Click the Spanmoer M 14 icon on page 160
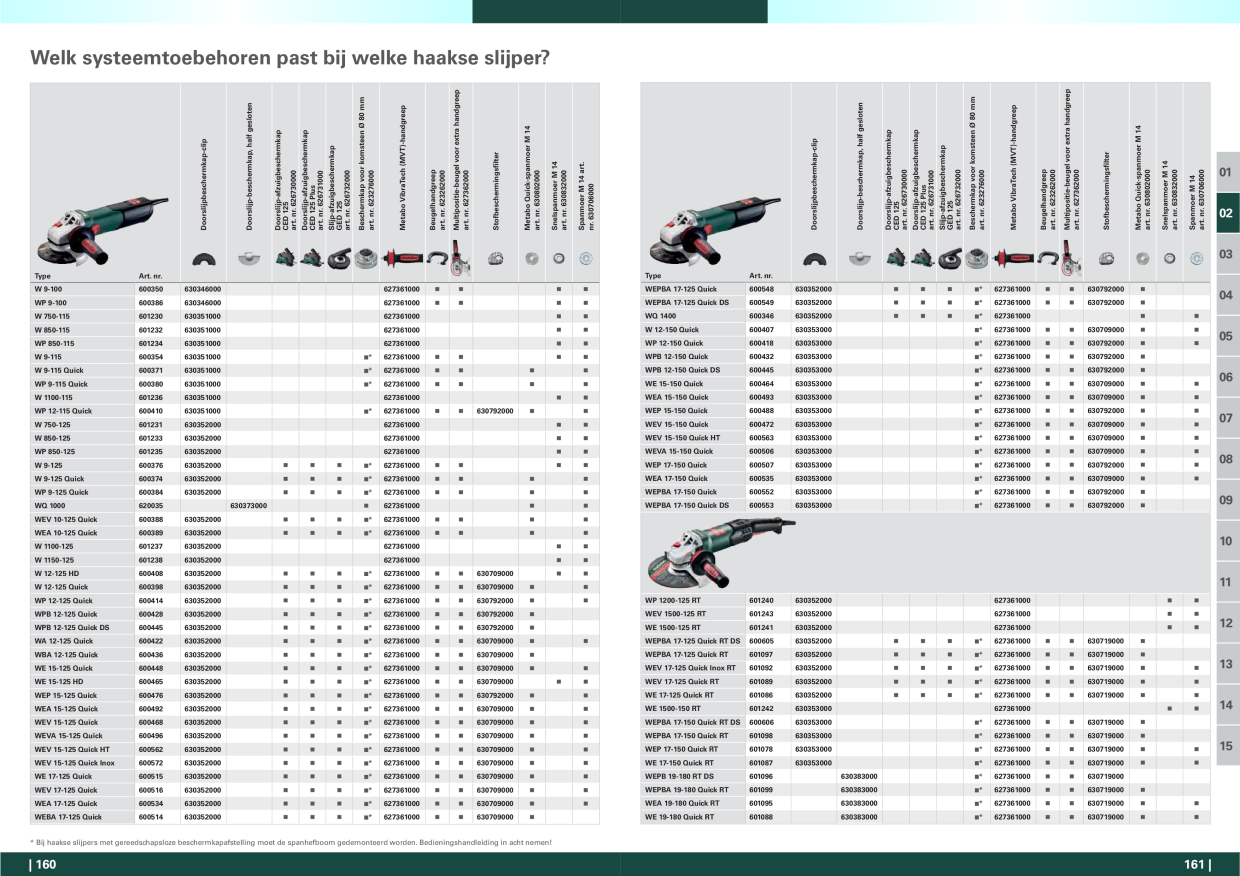This screenshot has width=1240, height=876. (x=586, y=259)
